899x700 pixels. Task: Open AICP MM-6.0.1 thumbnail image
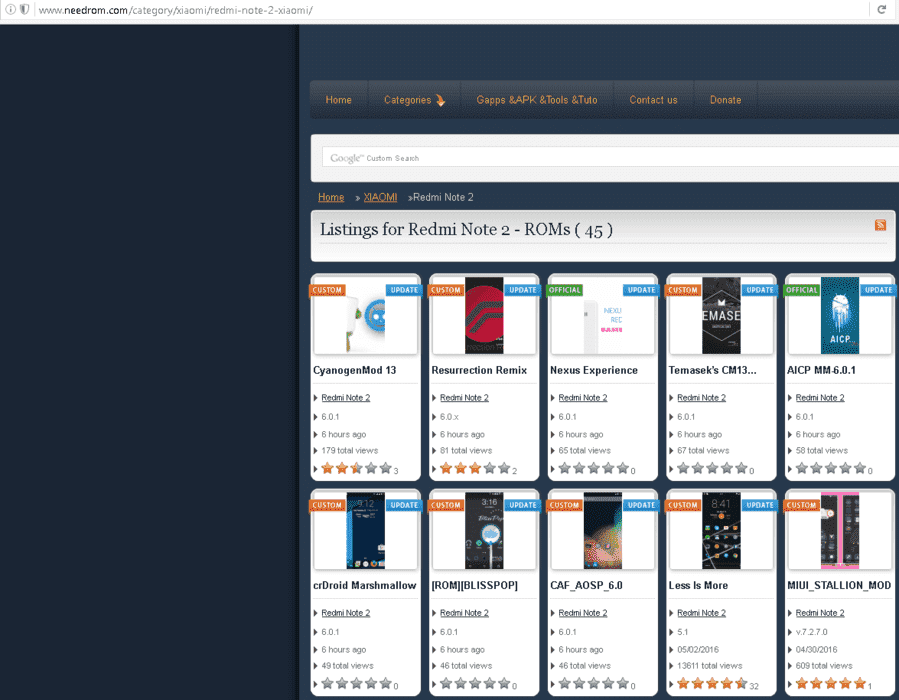(x=840, y=315)
